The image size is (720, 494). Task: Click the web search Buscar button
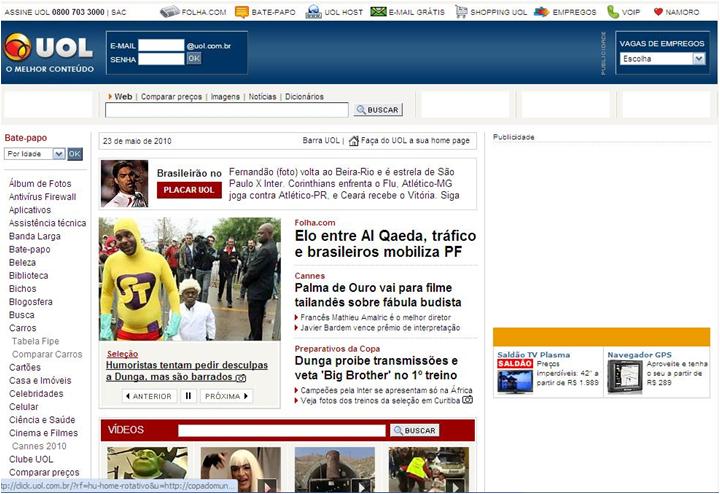click(x=378, y=110)
